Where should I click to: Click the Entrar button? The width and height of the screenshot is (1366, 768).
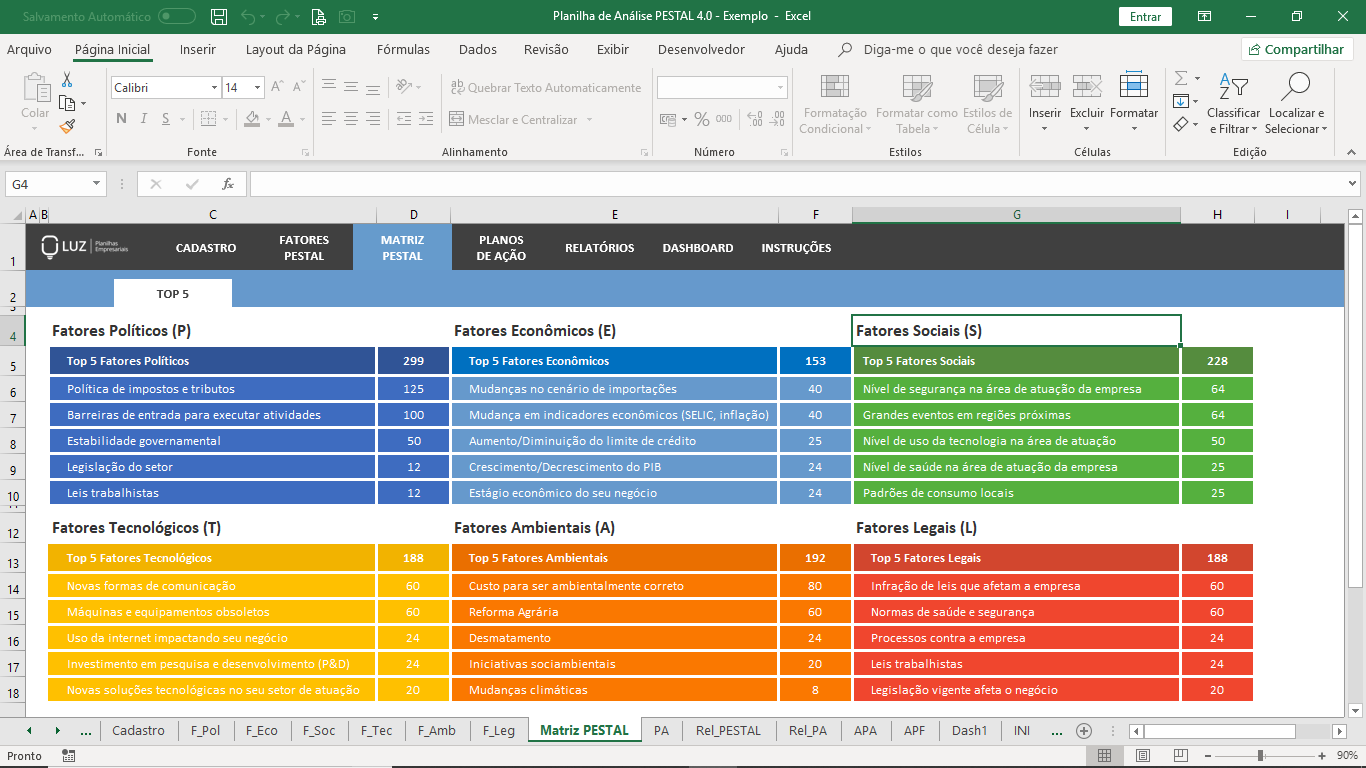1144,17
